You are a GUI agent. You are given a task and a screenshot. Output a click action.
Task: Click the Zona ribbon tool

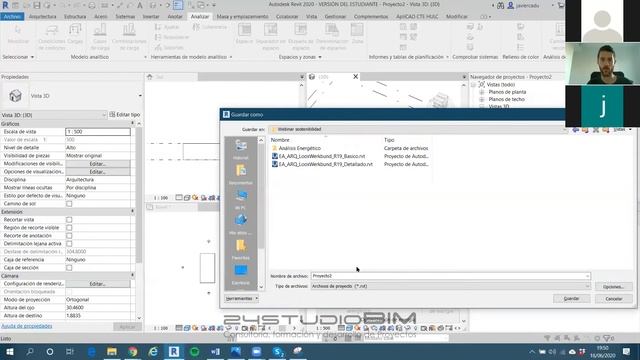pyautogui.click(x=357, y=34)
